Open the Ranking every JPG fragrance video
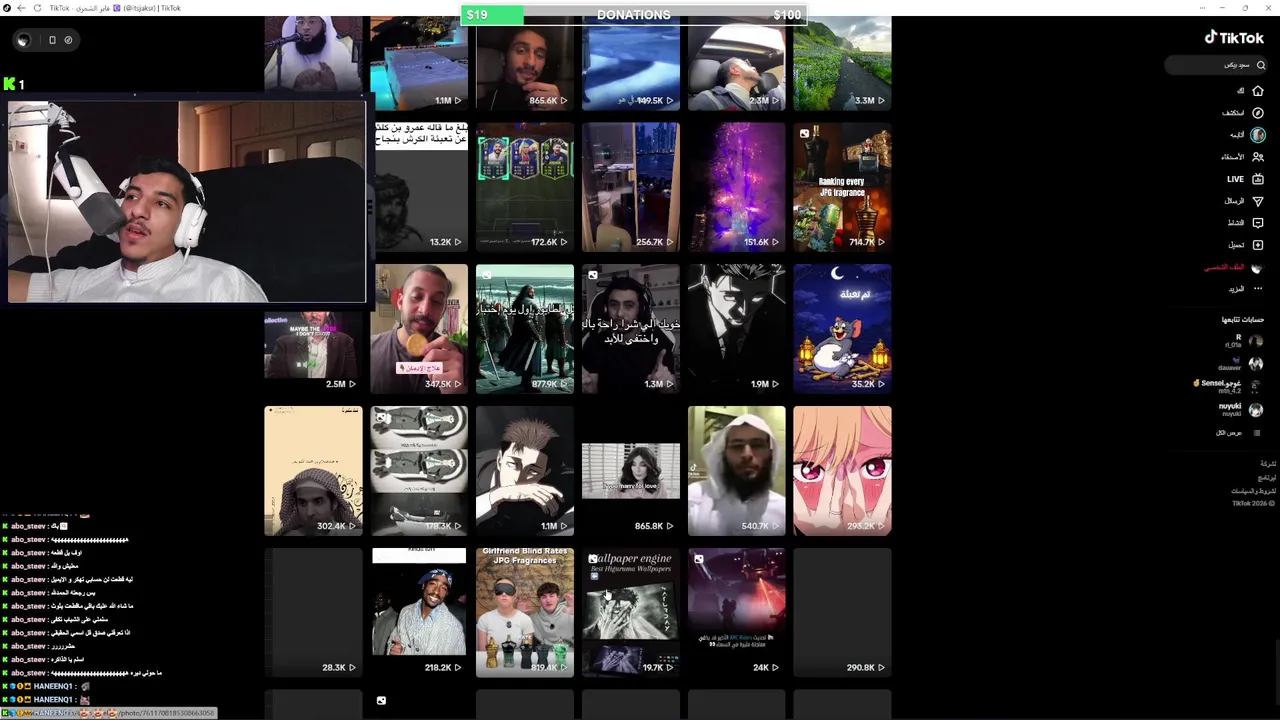 (842, 186)
